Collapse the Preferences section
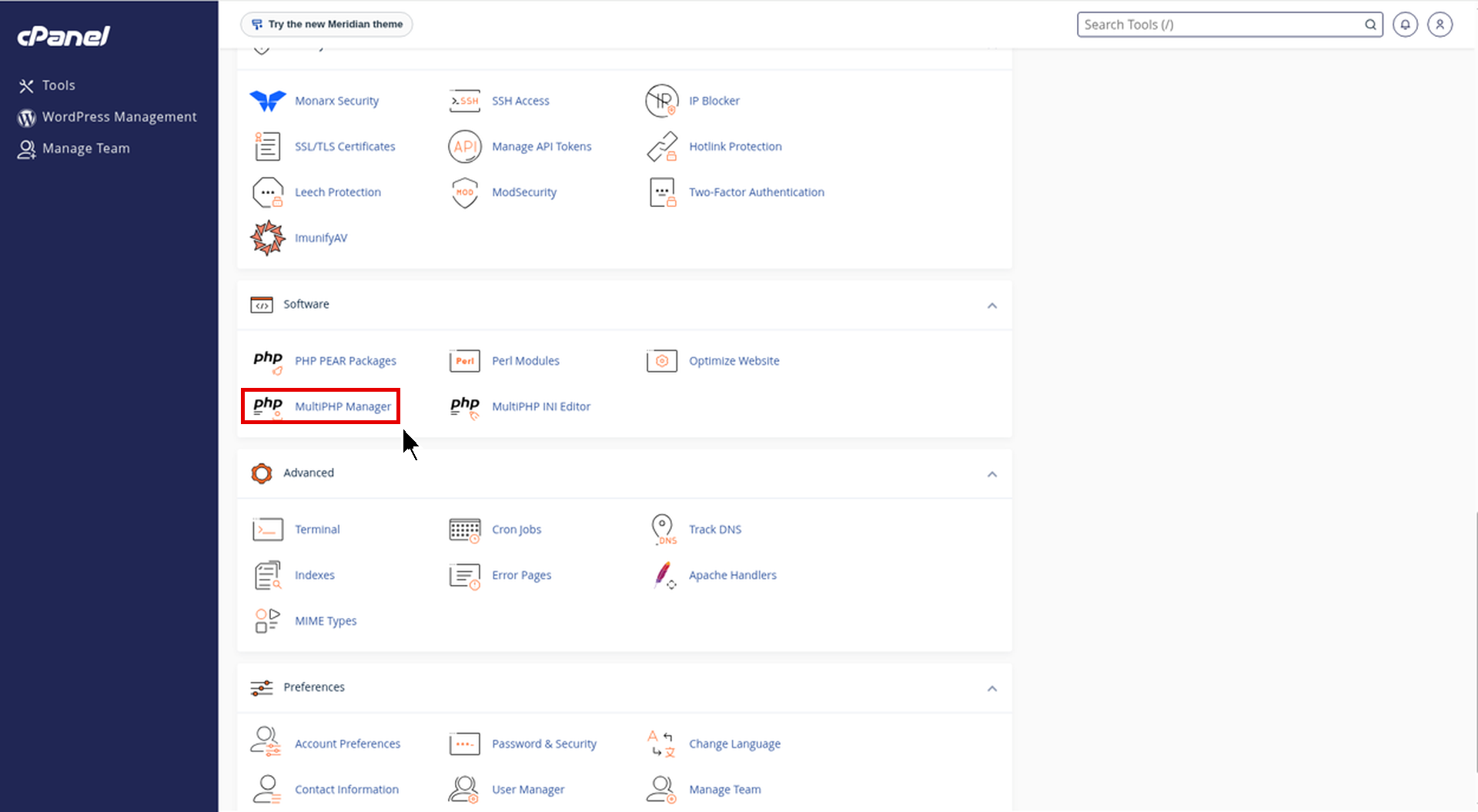Image resolution: width=1478 pixels, height=812 pixels. [992, 688]
